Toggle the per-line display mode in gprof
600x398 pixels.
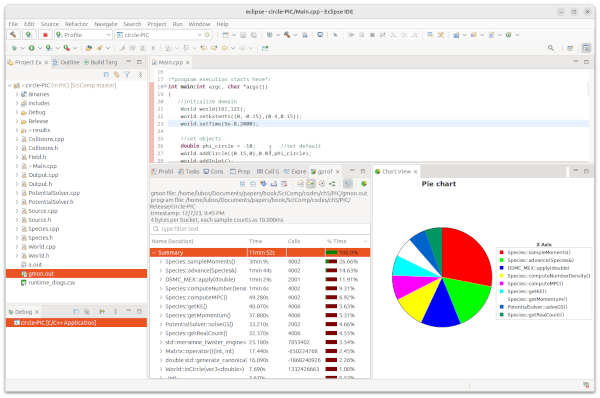click(321, 184)
